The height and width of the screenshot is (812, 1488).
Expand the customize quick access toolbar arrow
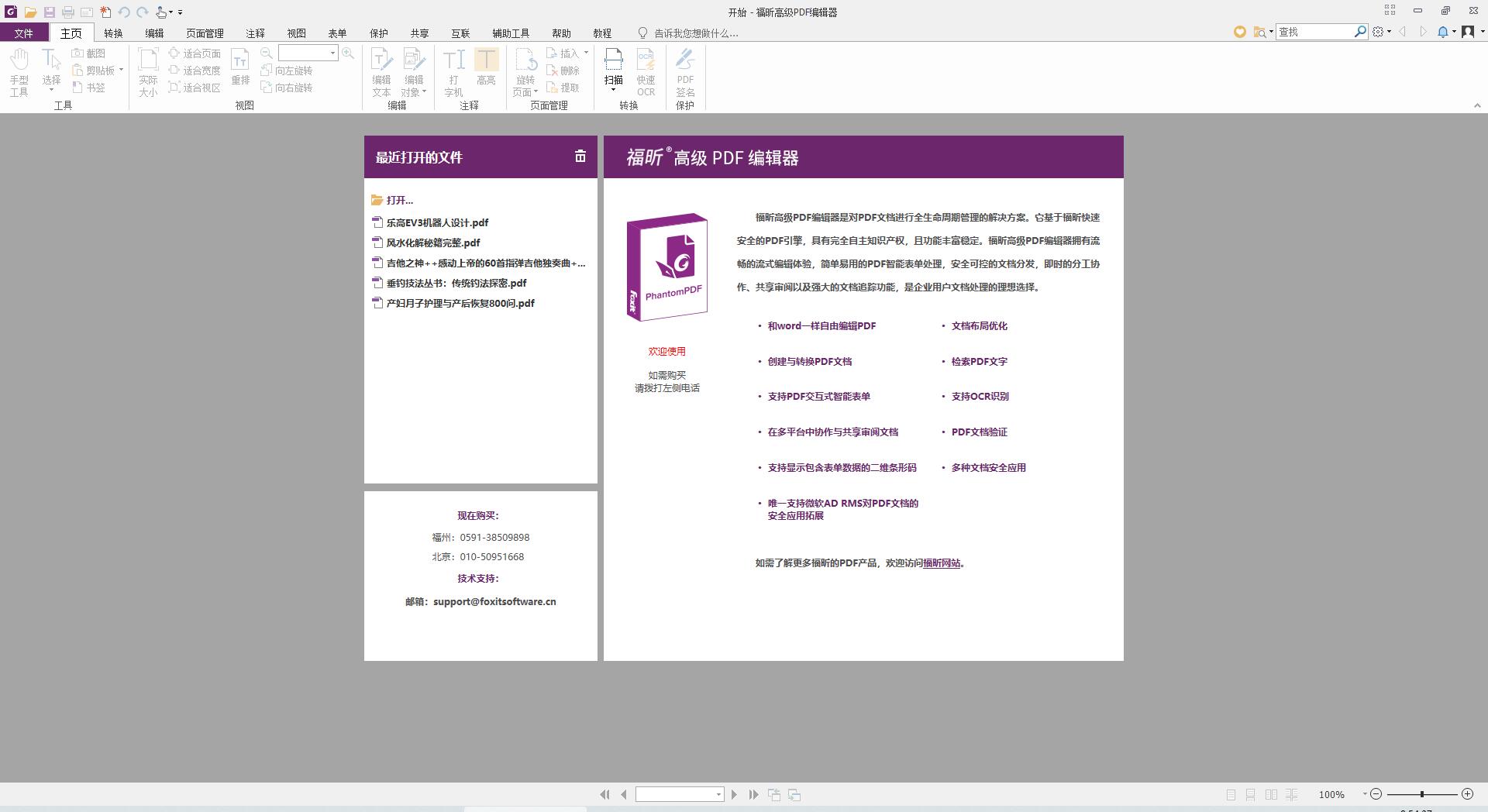pyautogui.click(x=181, y=12)
